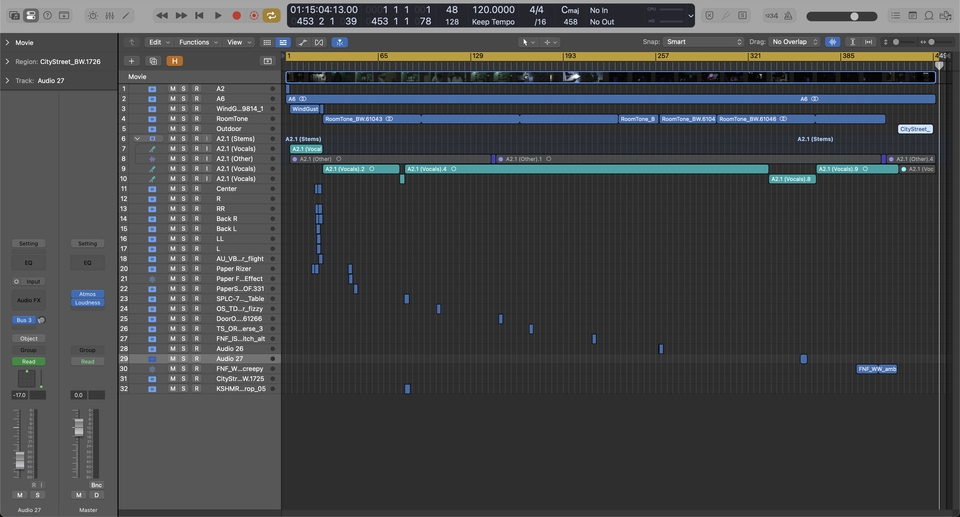This screenshot has height=517, width=960.
Task: Toggle the orange Hide (H) button
Action: click(x=175, y=61)
